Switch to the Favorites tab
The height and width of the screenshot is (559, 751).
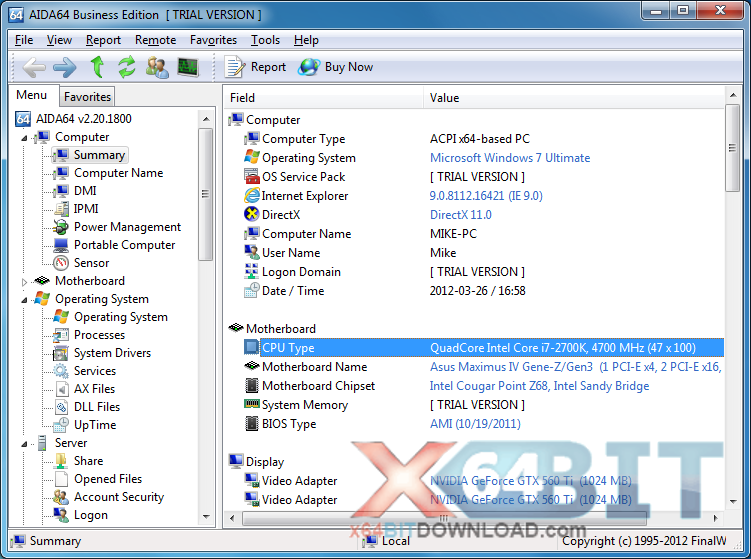(x=87, y=97)
